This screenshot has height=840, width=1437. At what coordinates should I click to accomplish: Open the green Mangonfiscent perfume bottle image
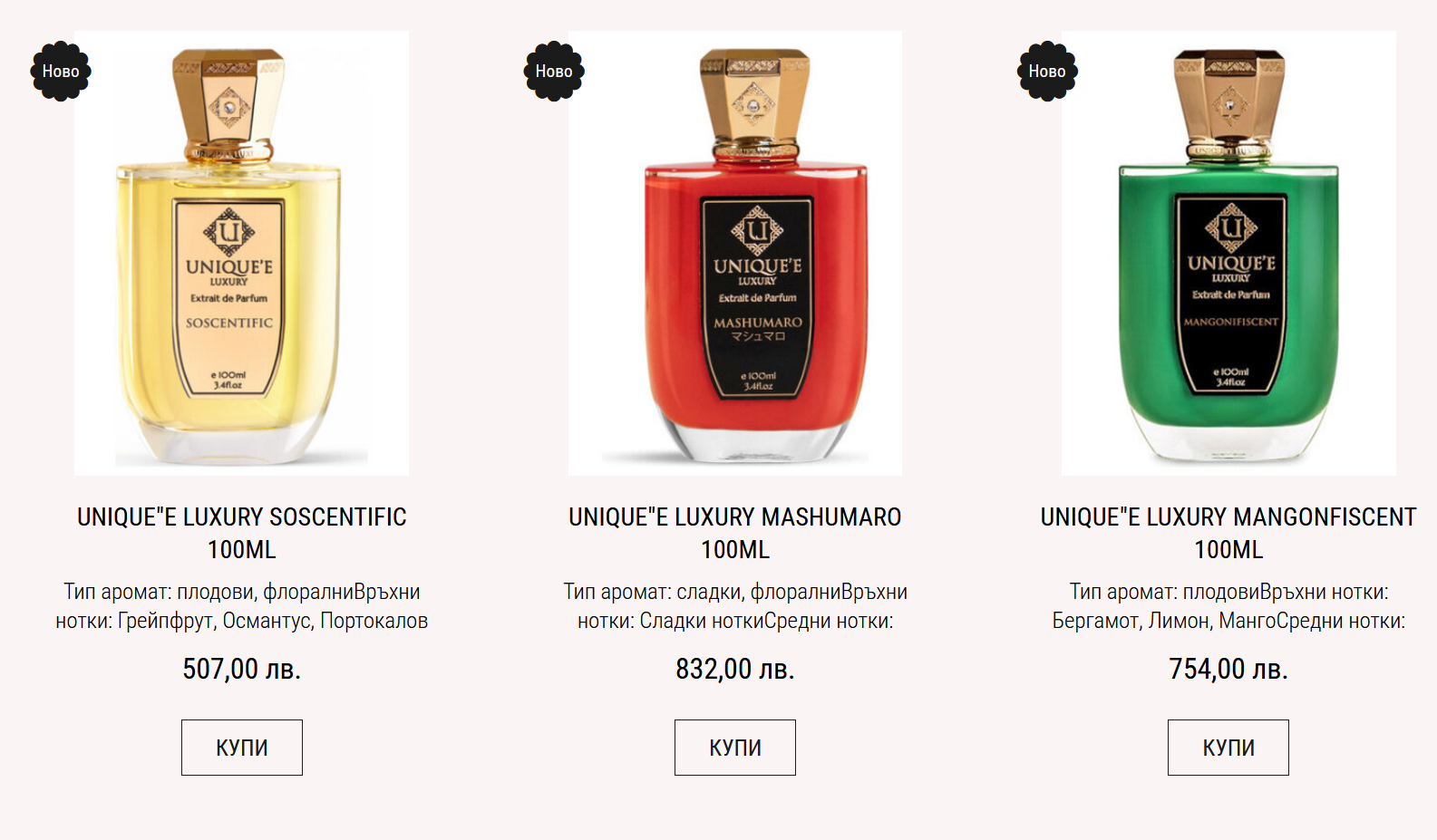coord(1228,253)
